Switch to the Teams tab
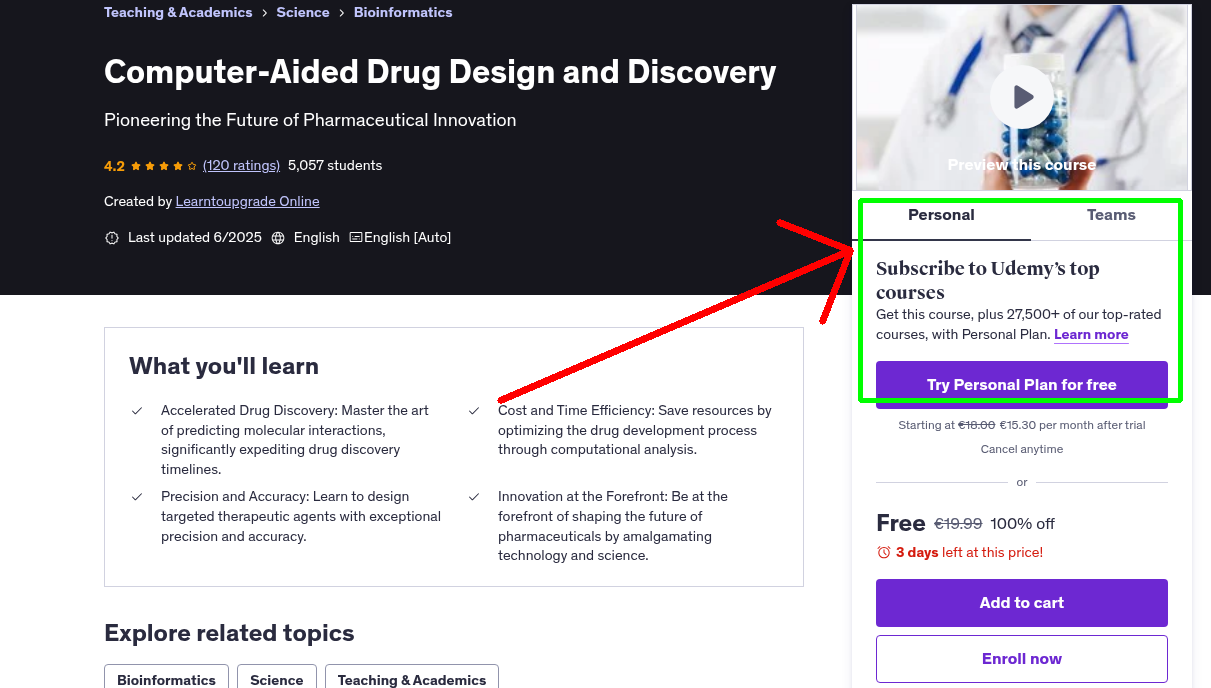This screenshot has width=1211, height=688. [1111, 215]
